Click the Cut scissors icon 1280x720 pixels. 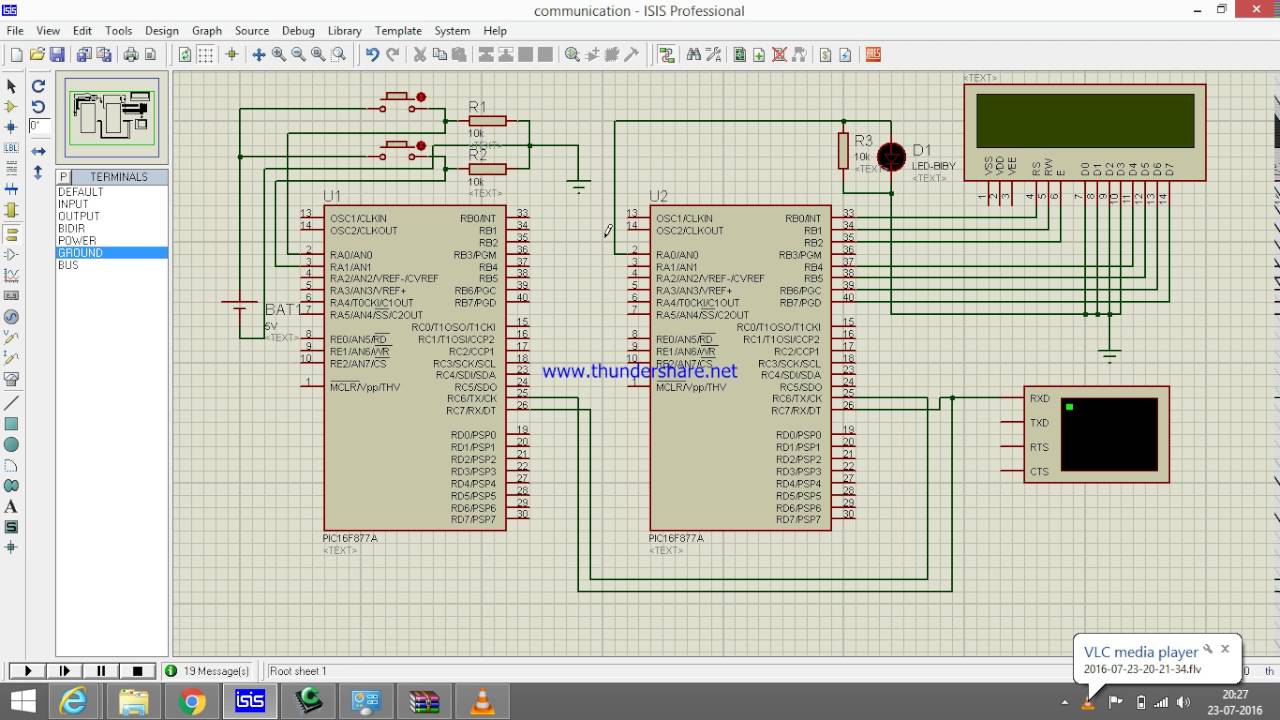pyautogui.click(x=420, y=55)
